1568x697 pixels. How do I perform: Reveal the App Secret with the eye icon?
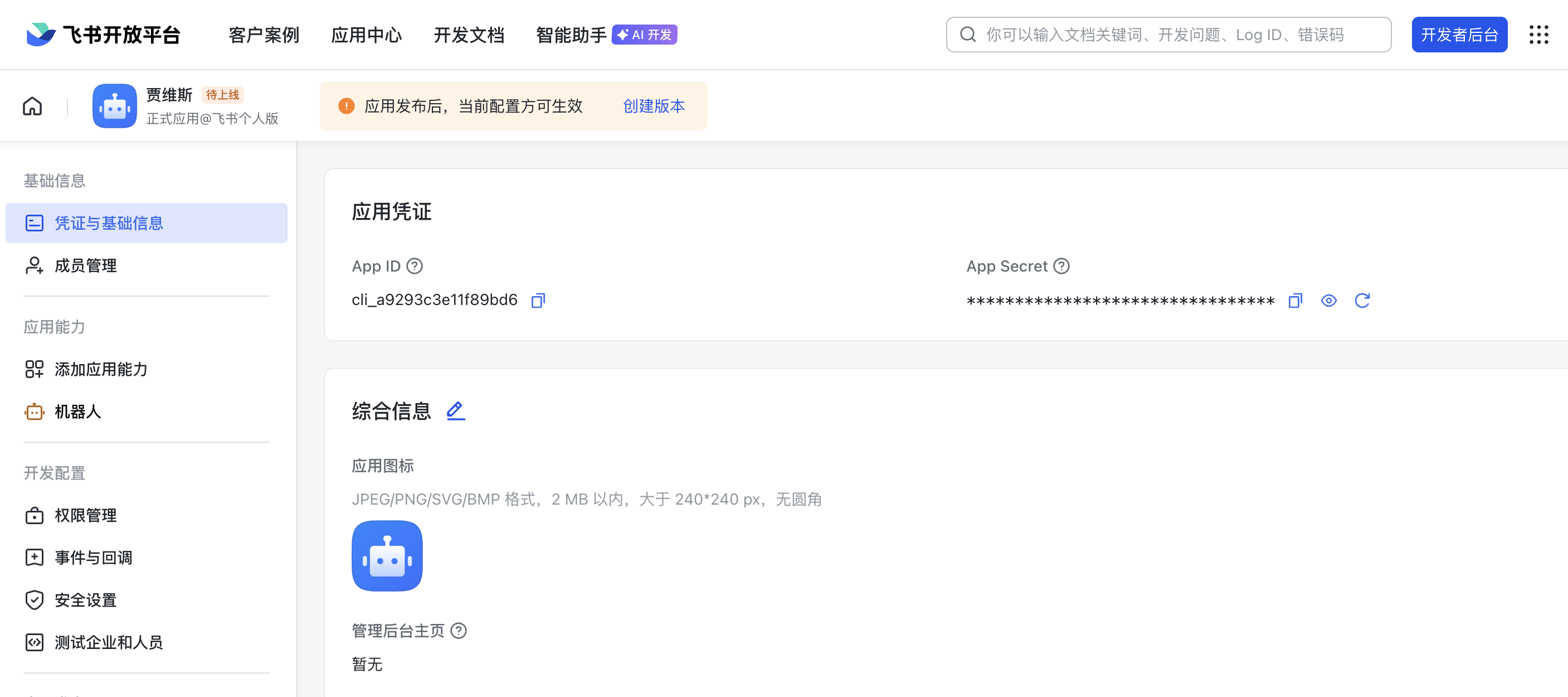point(1329,301)
